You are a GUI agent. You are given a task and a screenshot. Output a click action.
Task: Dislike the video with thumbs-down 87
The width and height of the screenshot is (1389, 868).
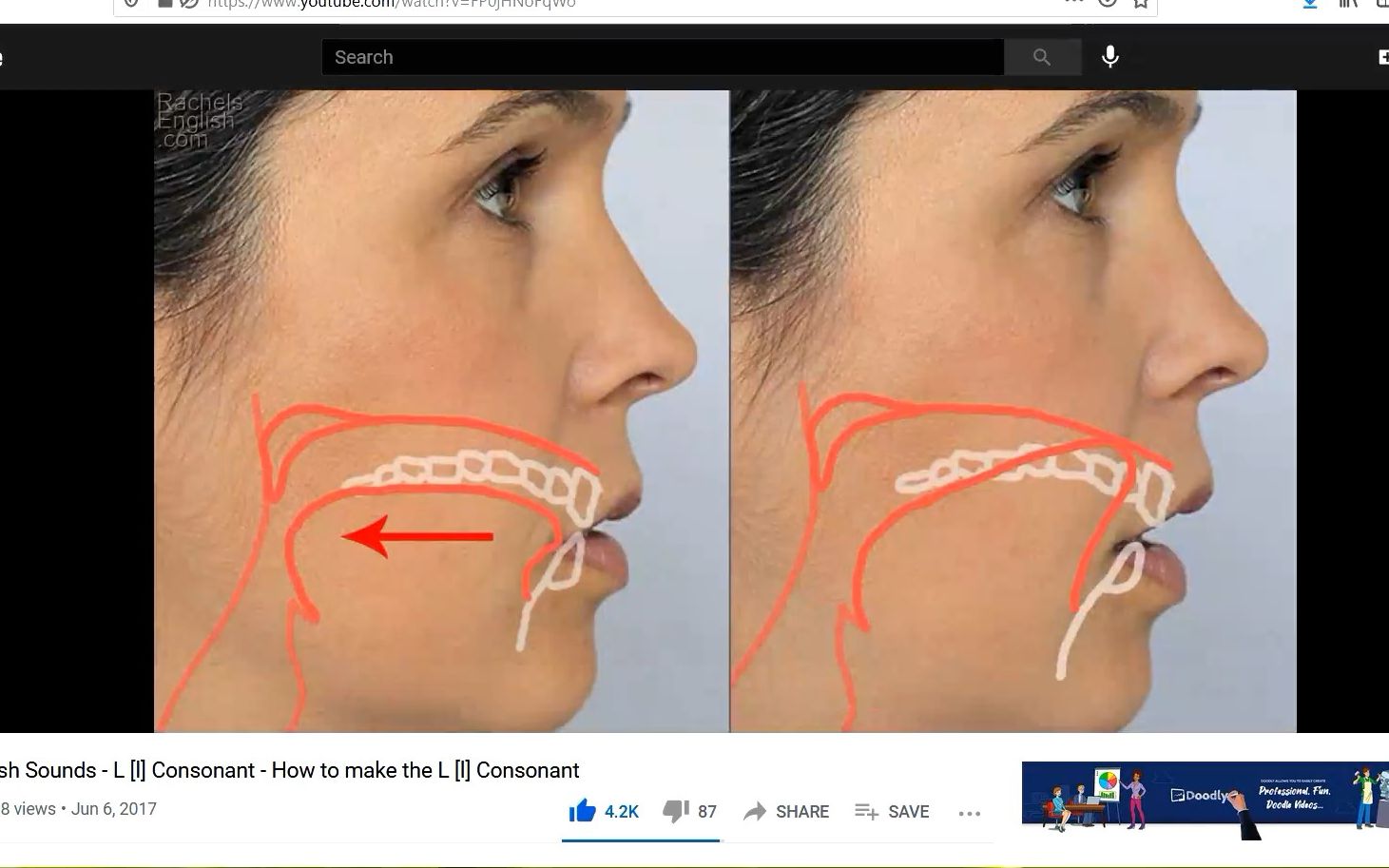pos(689,811)
